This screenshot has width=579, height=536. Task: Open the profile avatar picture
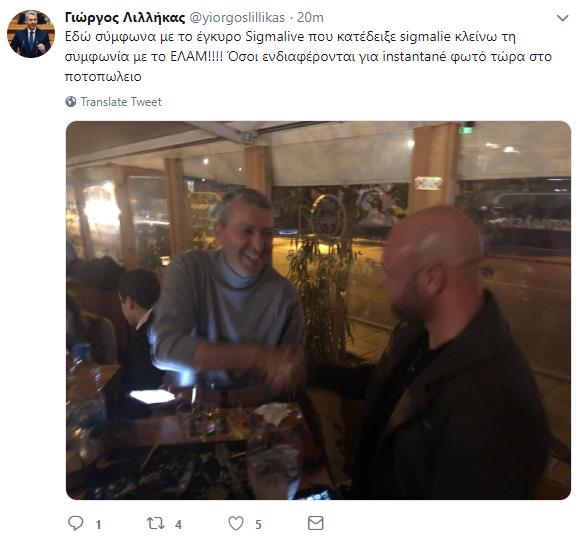(31, 34)
